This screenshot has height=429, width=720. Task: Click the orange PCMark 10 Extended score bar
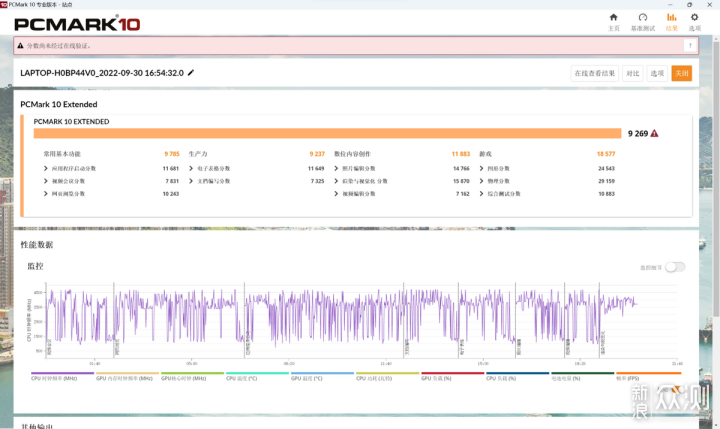(x=327, y=133)
